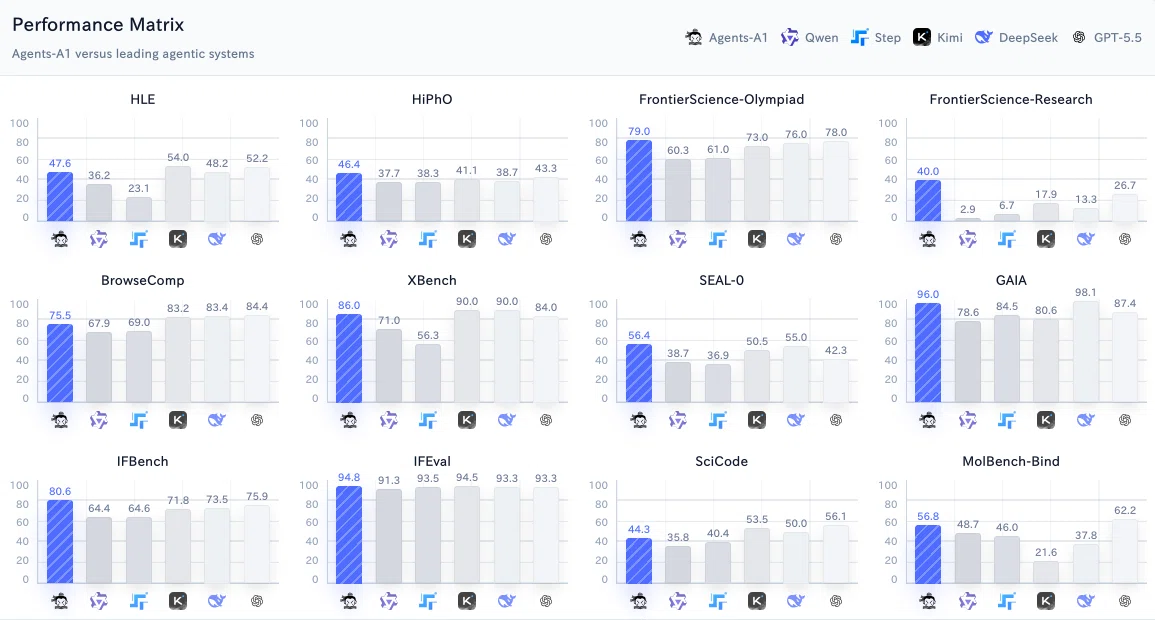
Task: Click Step icon under FrontierScience-Olympiad chart
Action: point(717,239)
